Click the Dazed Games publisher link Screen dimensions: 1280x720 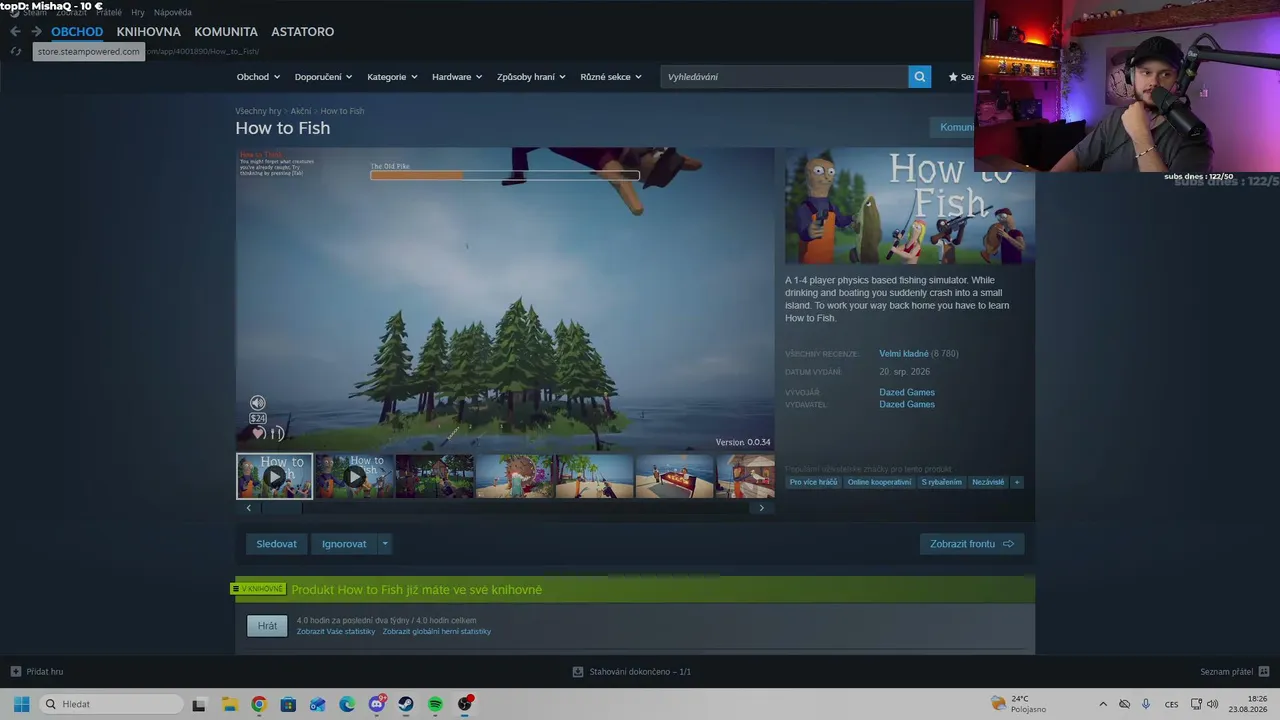[907, 404]
